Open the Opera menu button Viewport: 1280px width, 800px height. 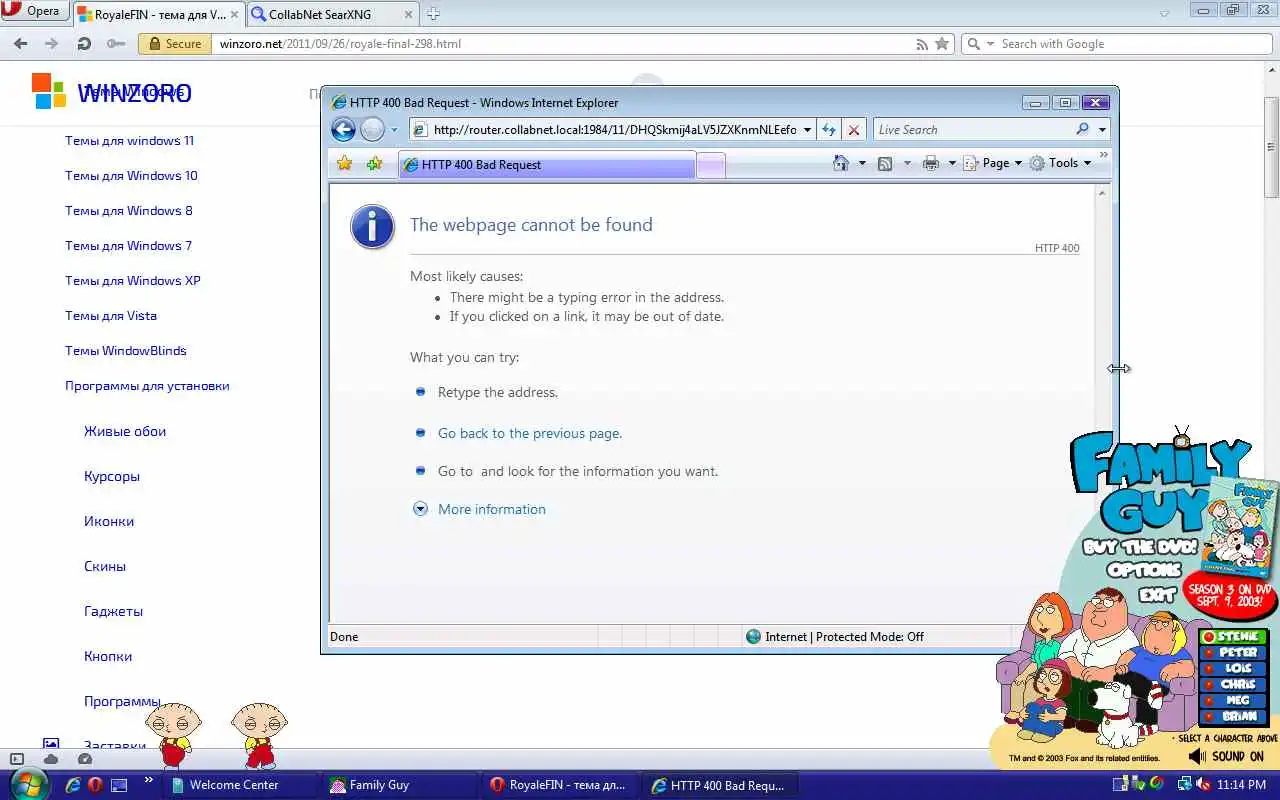[33, 12]
